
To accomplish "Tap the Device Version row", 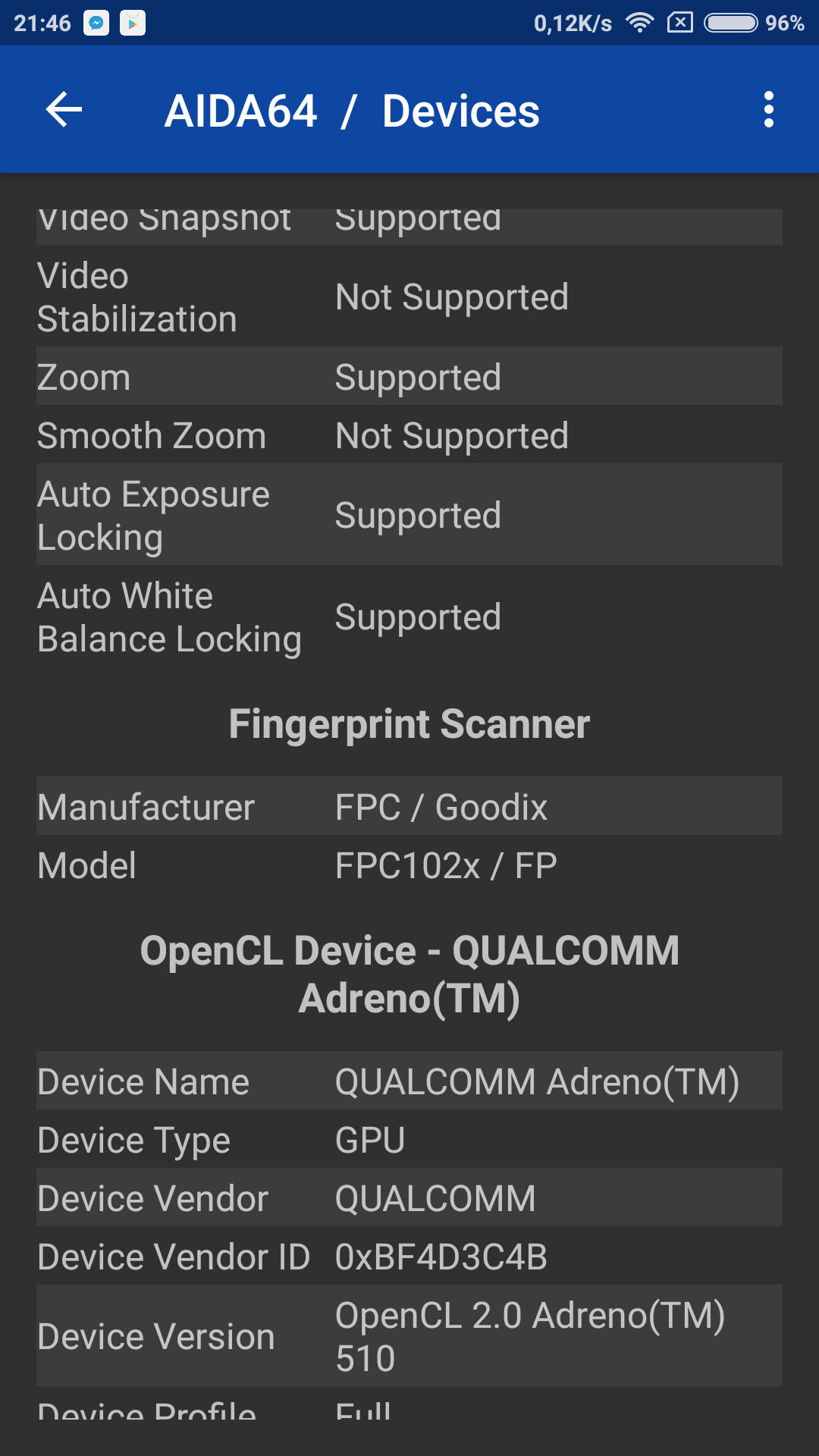I will [x=409, y=1336].
